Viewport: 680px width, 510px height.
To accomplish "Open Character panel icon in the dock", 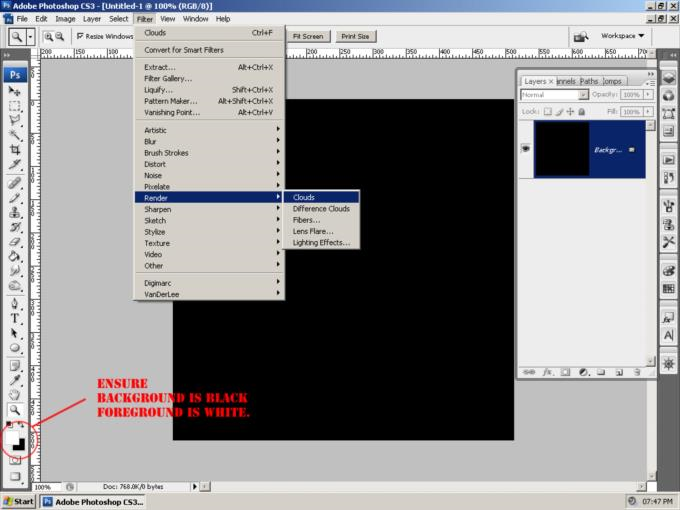I will 668,335.
